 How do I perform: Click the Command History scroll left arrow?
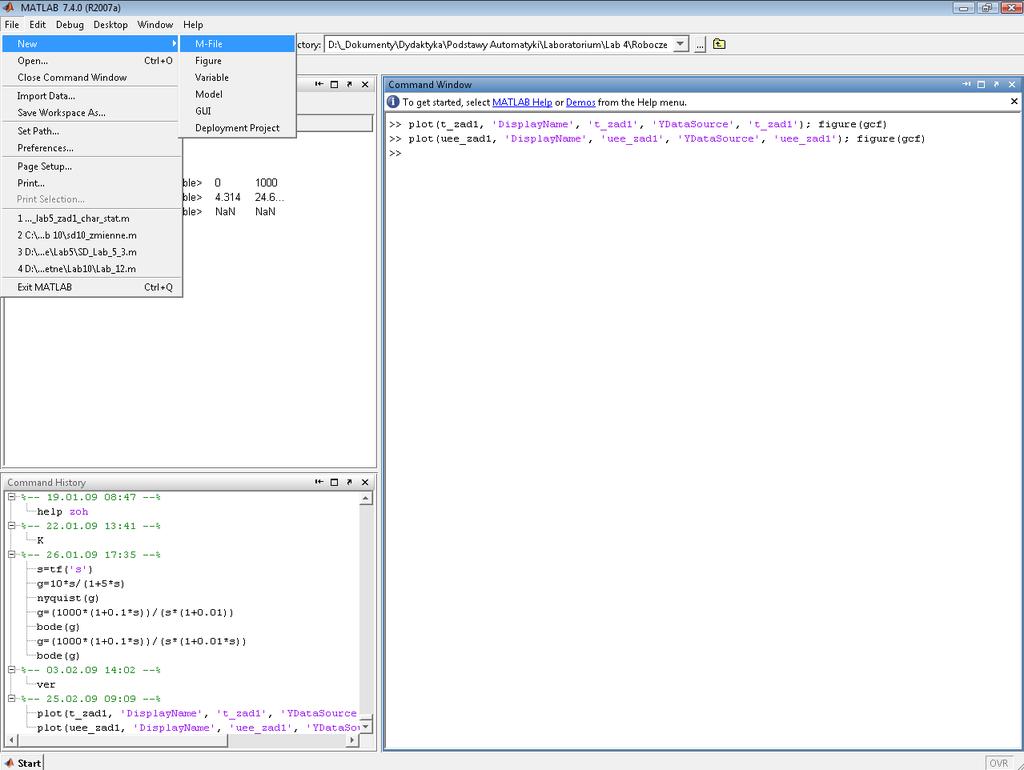pos(12,740)
